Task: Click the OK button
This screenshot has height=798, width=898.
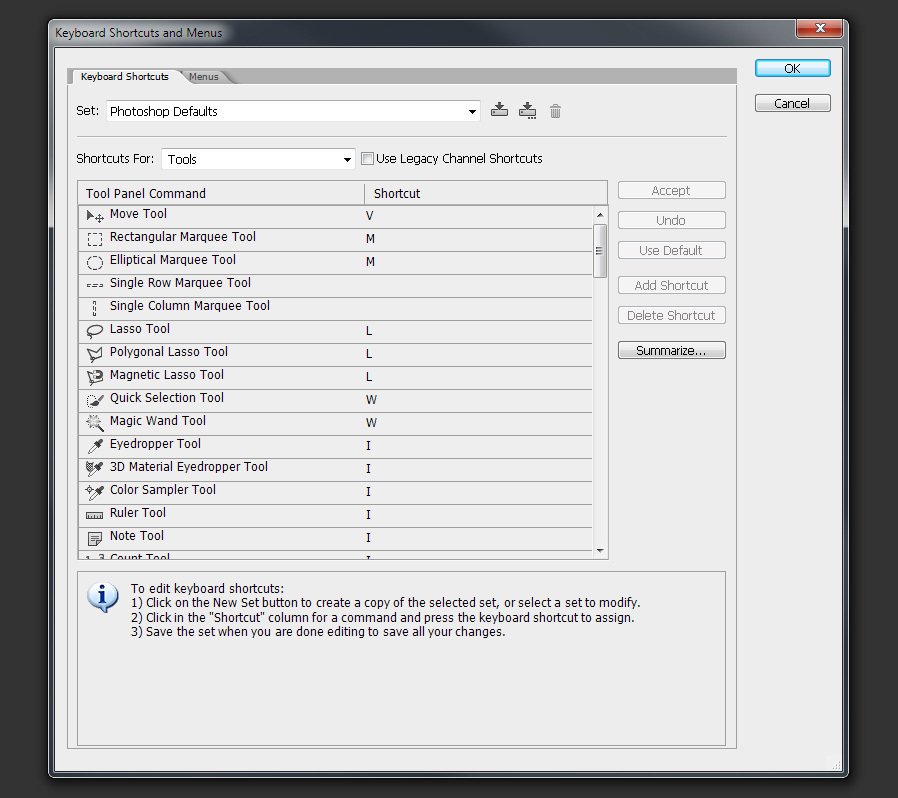Action: (793, 69)
